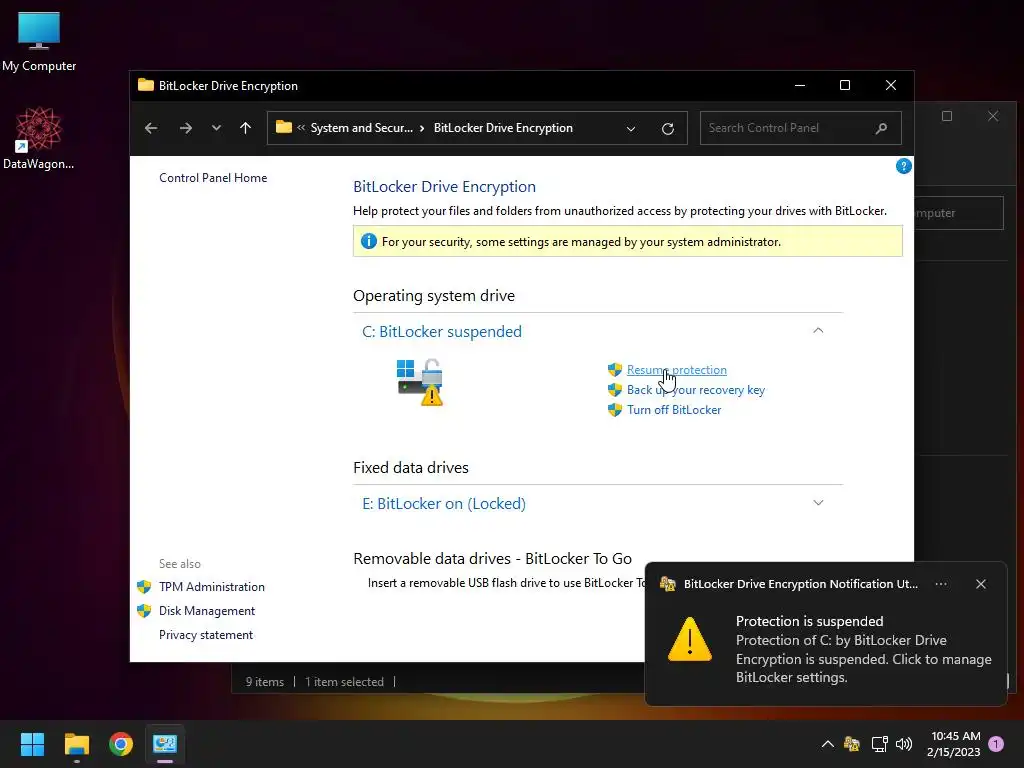Show hidden tray icons chevron

[x=827, y=744]
